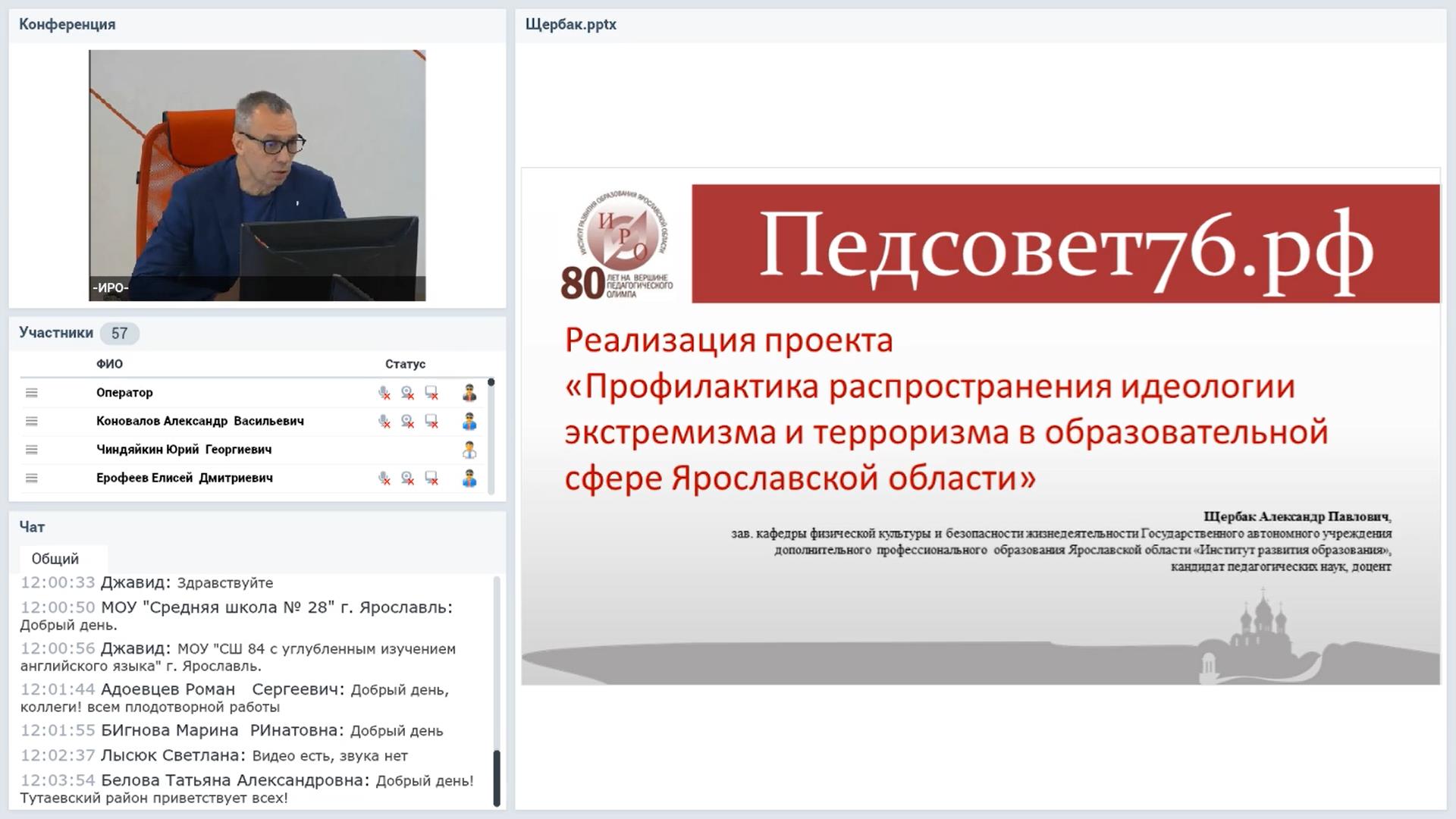Click muted microphone icon for Ерофеев Елисей Дмитриевич
The image size is (1456, 819).
[x=384, y=478]
